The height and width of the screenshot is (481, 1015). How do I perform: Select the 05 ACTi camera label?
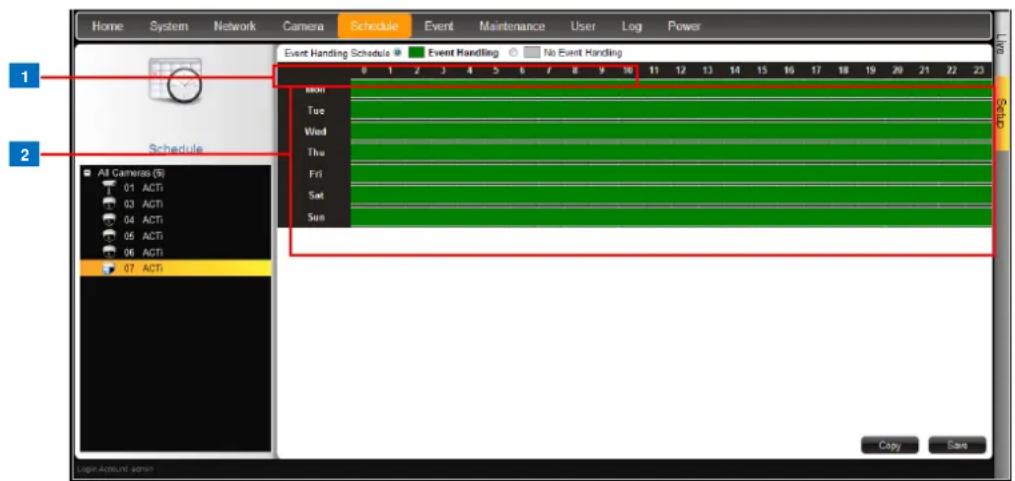142,236
